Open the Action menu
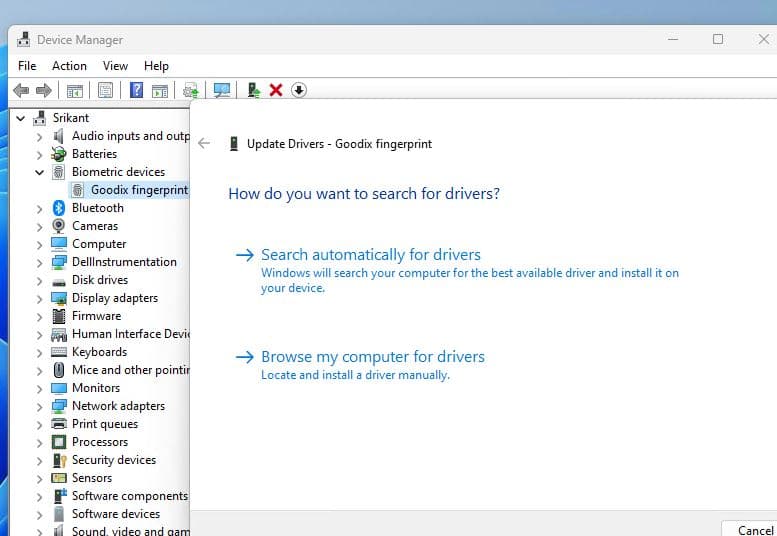 tap(69, 66)
